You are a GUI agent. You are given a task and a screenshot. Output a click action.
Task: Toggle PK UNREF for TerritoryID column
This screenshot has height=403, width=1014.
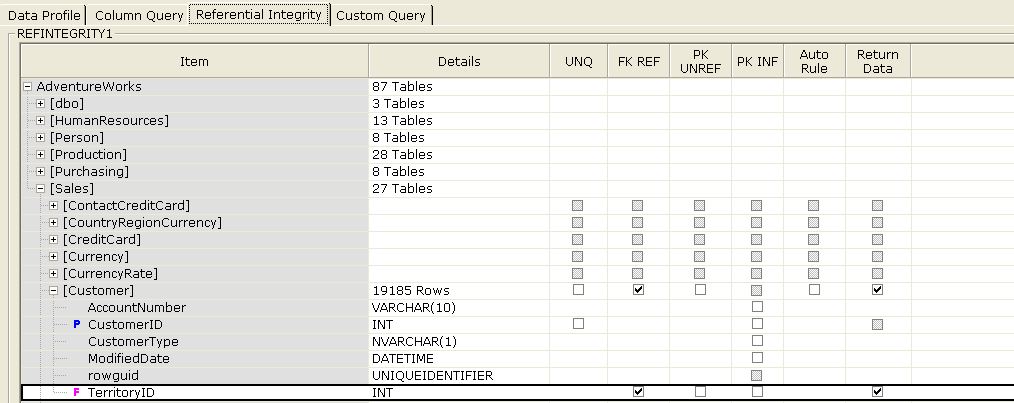tap(700, 391)
